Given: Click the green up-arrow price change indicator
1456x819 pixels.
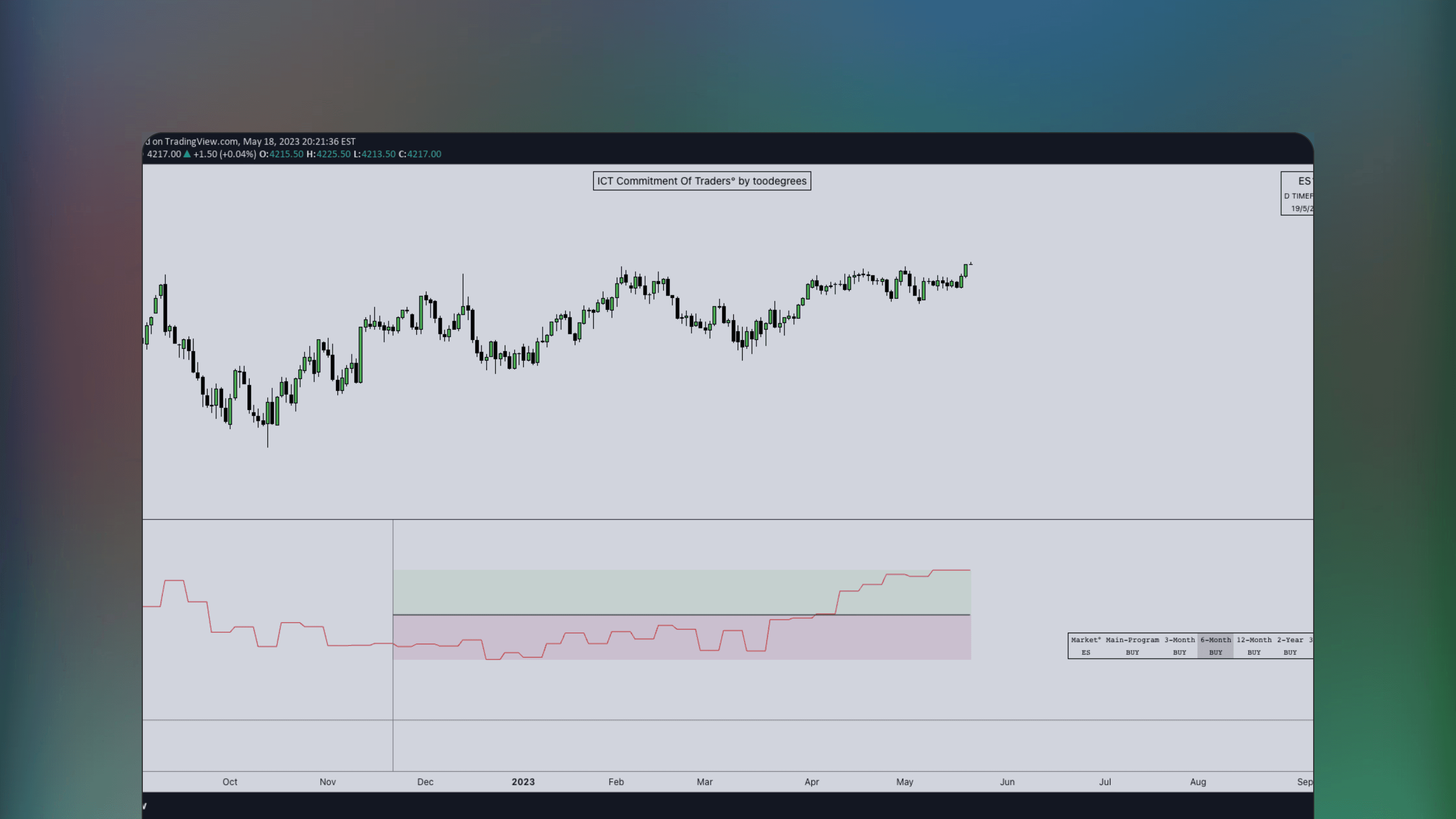Looking at the screenshot, I should [187, 154].
